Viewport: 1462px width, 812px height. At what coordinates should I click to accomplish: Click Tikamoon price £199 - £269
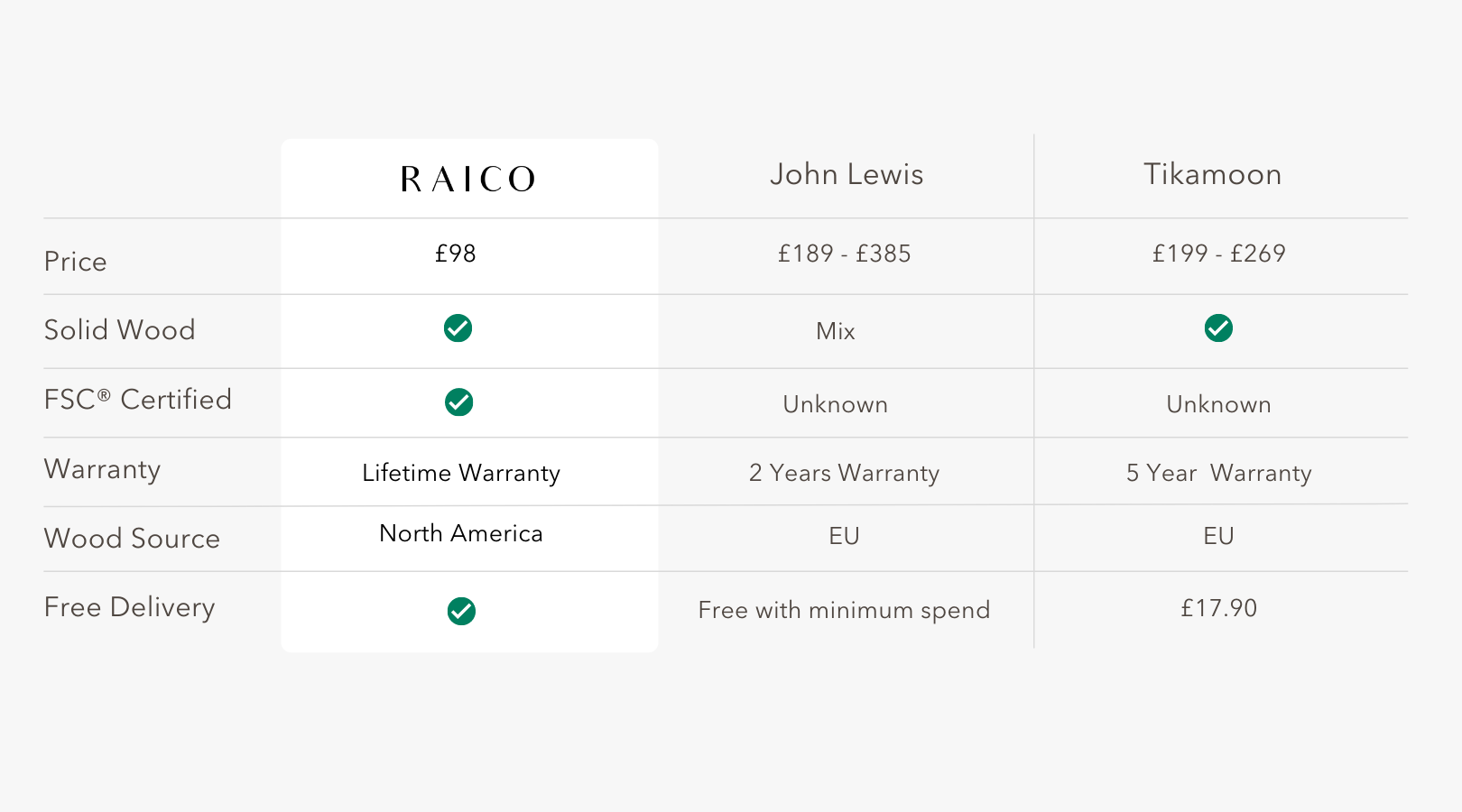[1218, 254]
